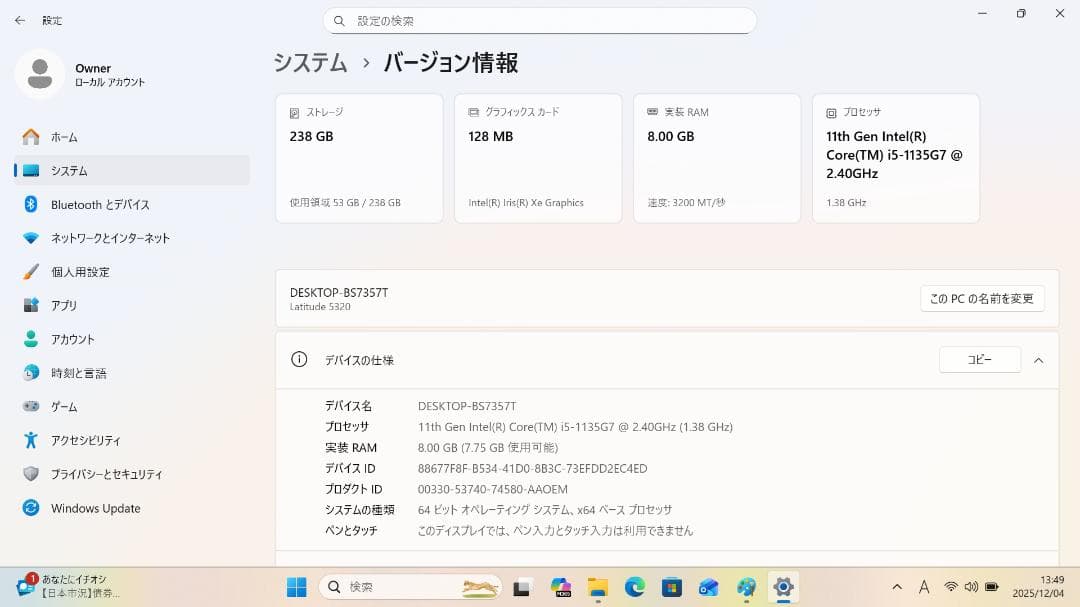Click the 設定の検索 search field

click(540, 20)
